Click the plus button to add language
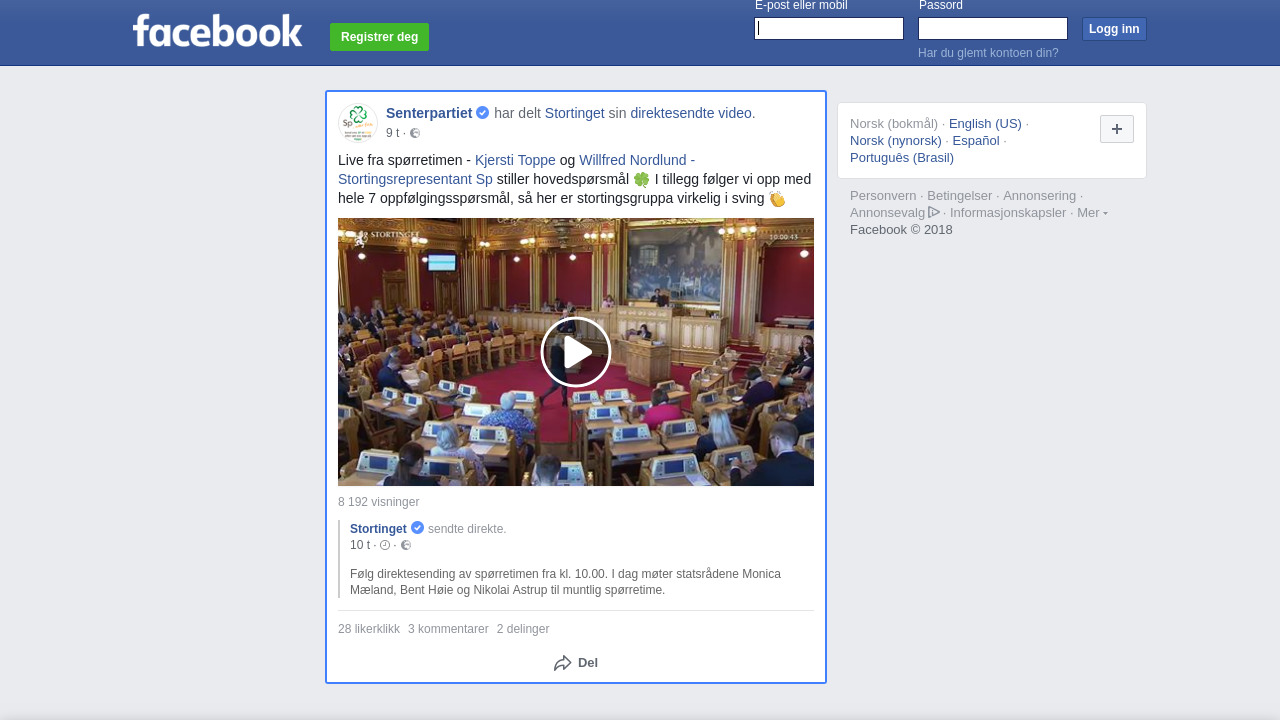The width and height of the screenshot is (1280, 720). pos(1117,129)
